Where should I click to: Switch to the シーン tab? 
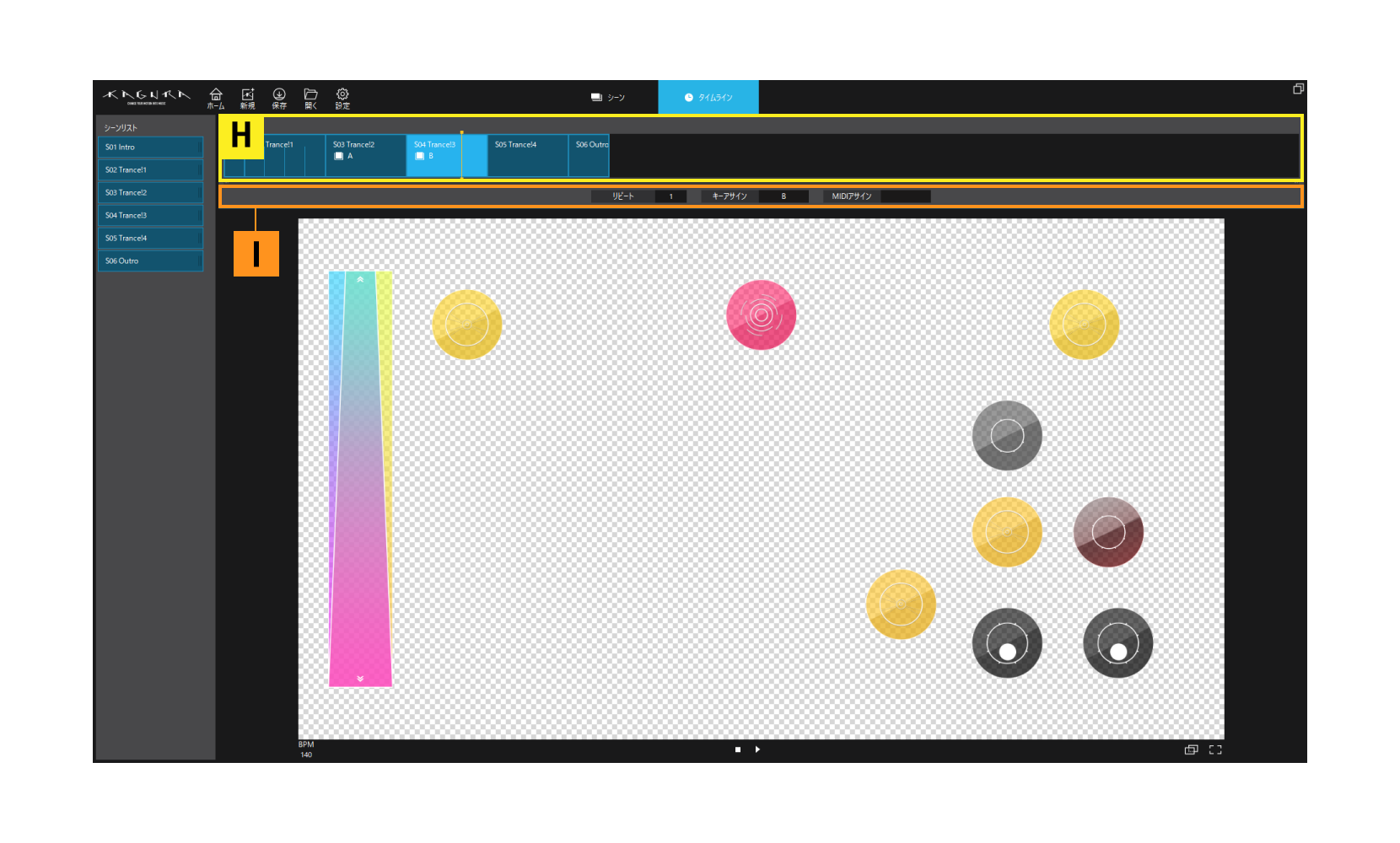point(608,97)
